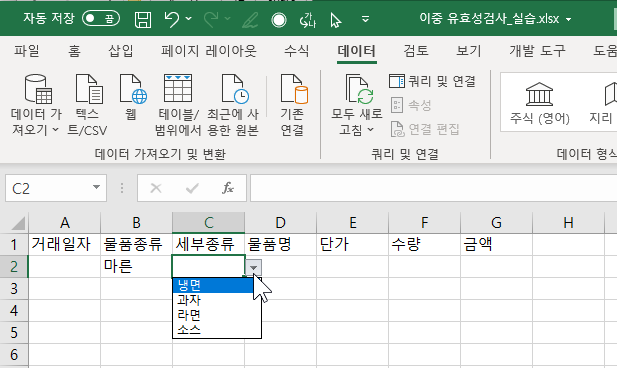Switch to the 수식 tab
This screenshot has width=617, height=368.
(297, 51)
